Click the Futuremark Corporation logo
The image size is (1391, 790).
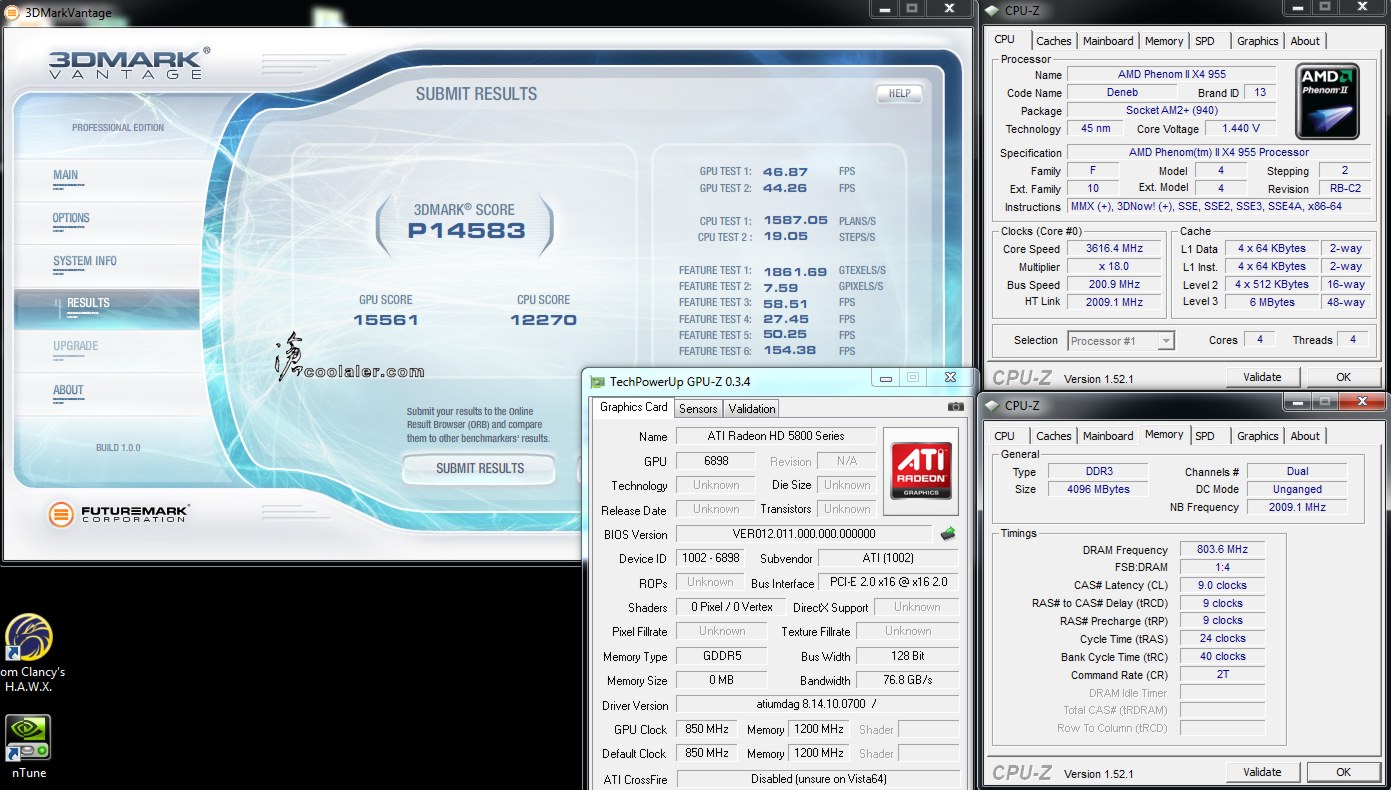click(119, 514)
